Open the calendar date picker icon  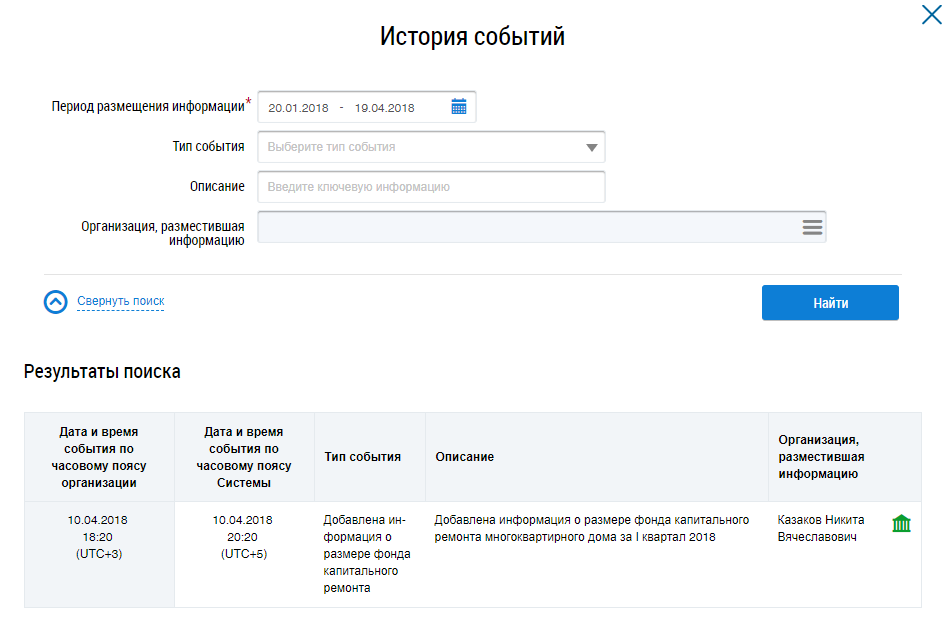[x=459, y=107]
